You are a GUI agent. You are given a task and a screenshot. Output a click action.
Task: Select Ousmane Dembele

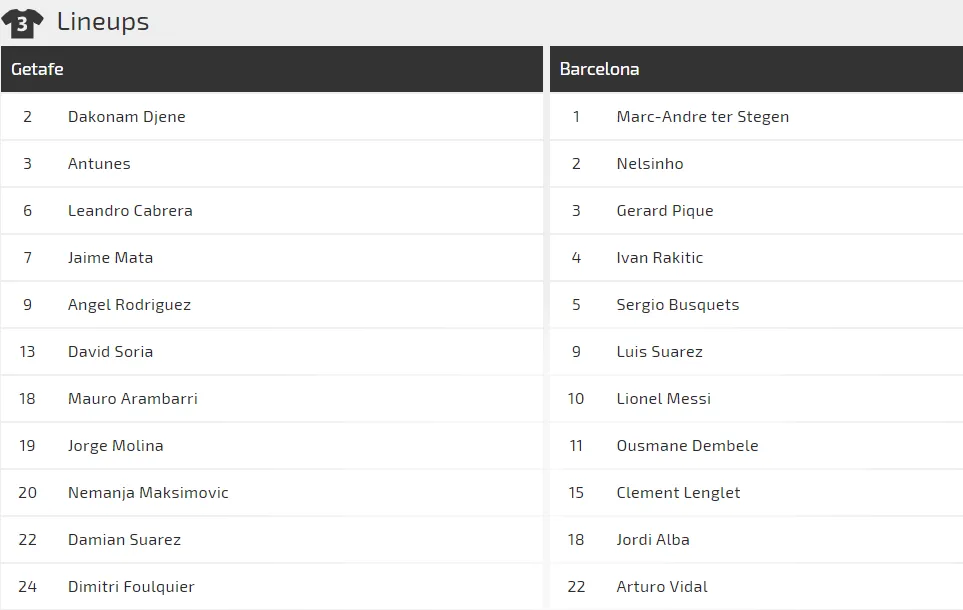click(x=687, y=446)
